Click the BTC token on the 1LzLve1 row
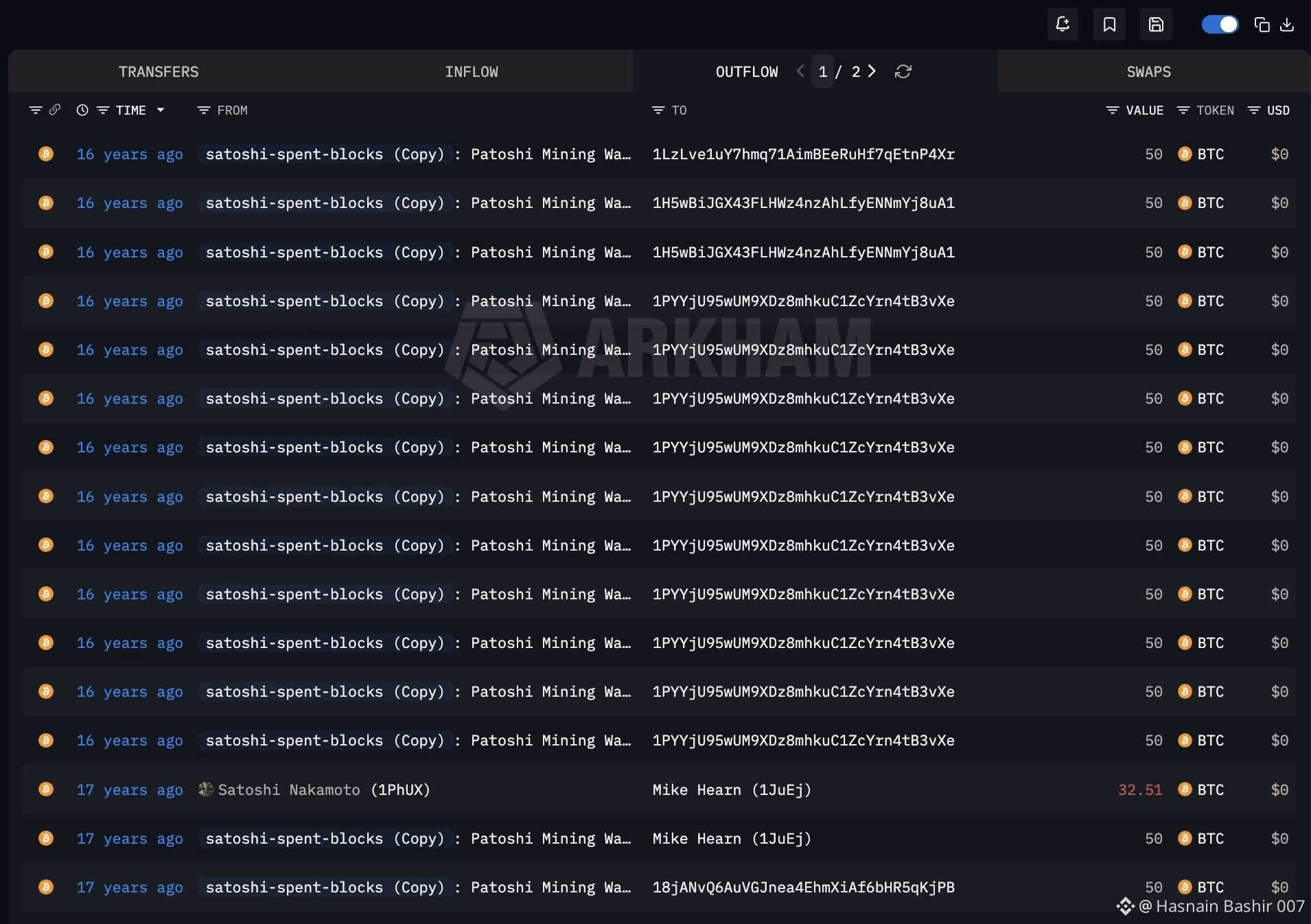Viewport: 1311px width, 924px height. click(1201, 154)
